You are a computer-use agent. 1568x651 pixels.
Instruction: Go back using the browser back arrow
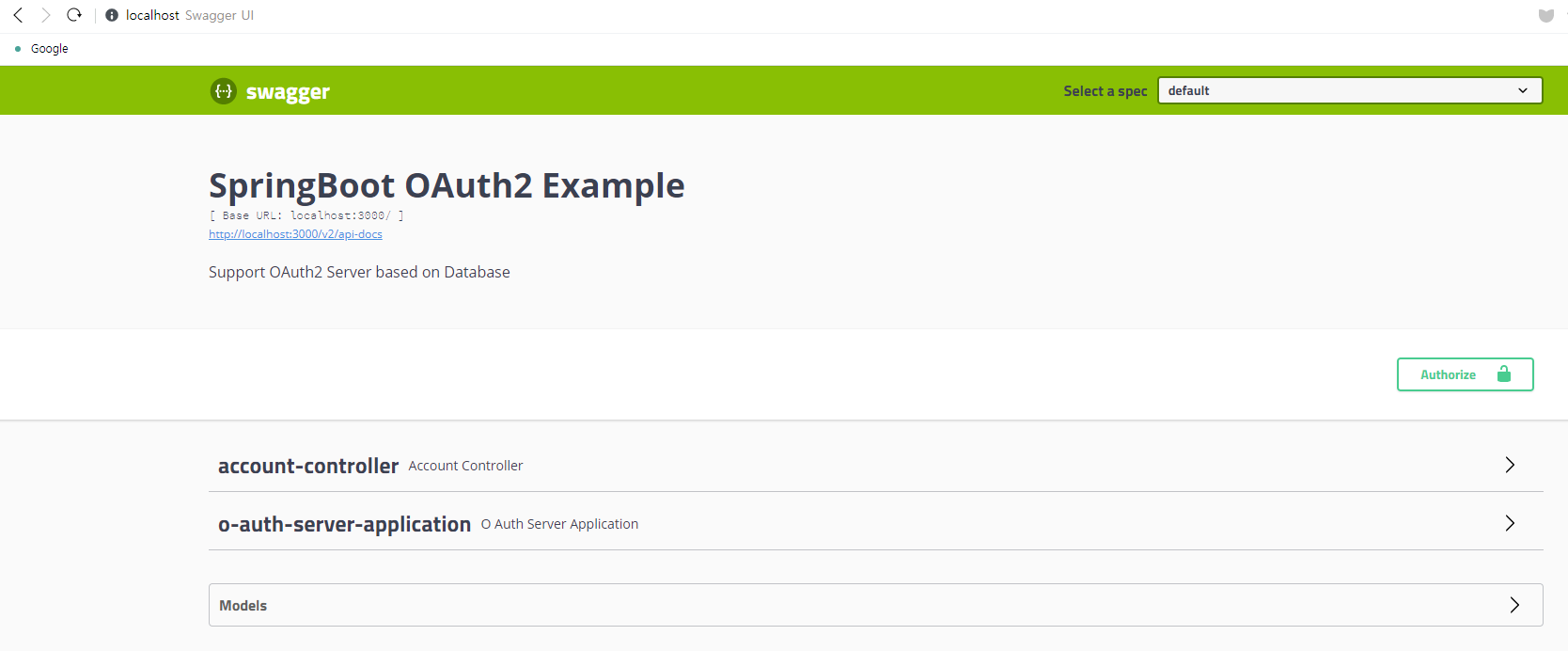(x=18, y=15)
